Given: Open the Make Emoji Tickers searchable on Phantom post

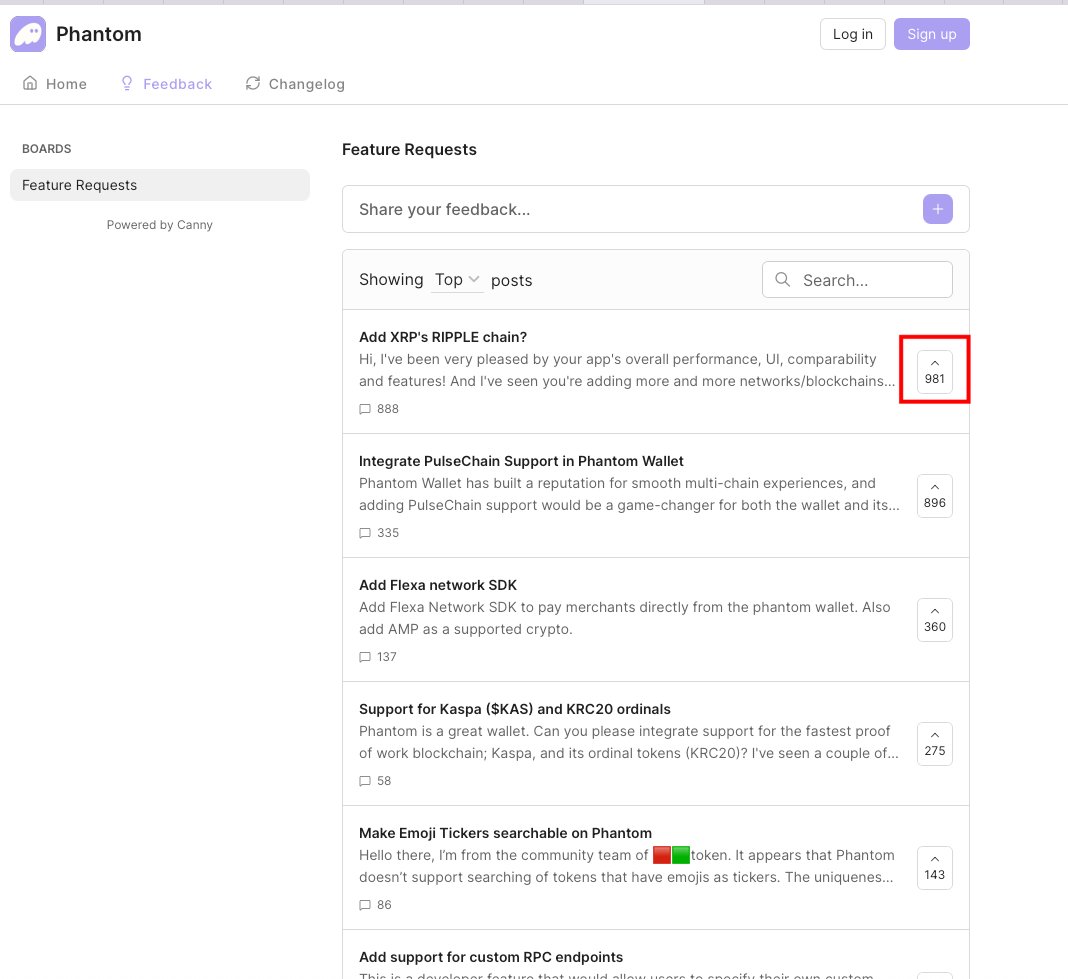Looking at the screenshot, I should (505, 833).
